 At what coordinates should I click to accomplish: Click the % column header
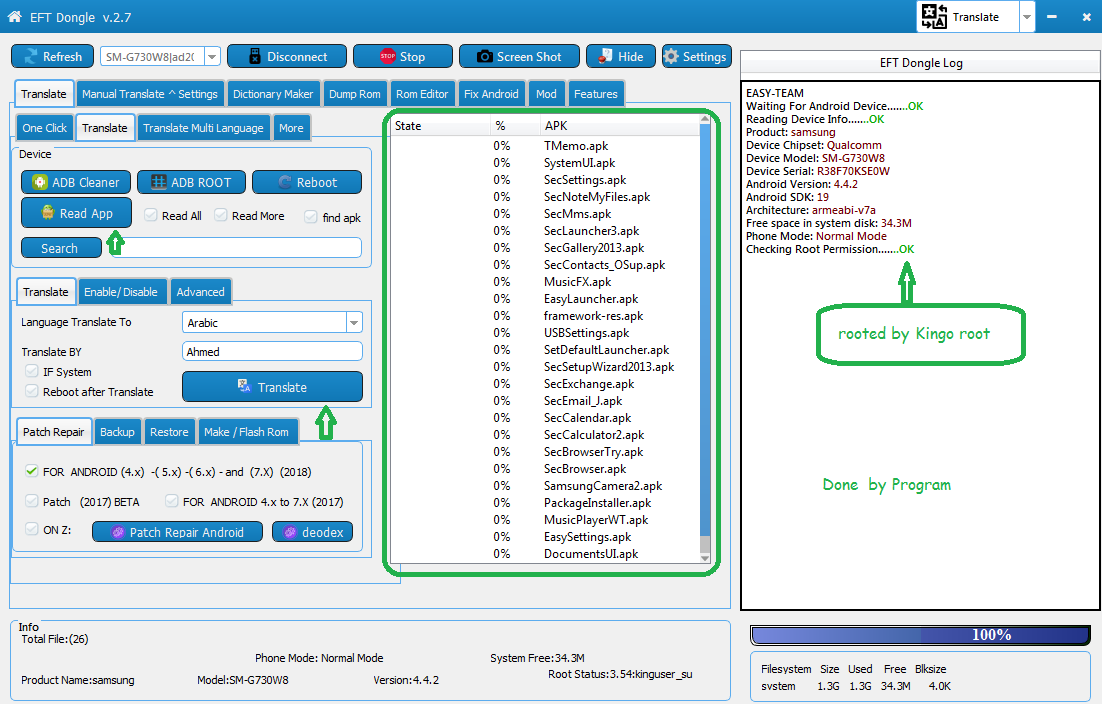(514, 126)
